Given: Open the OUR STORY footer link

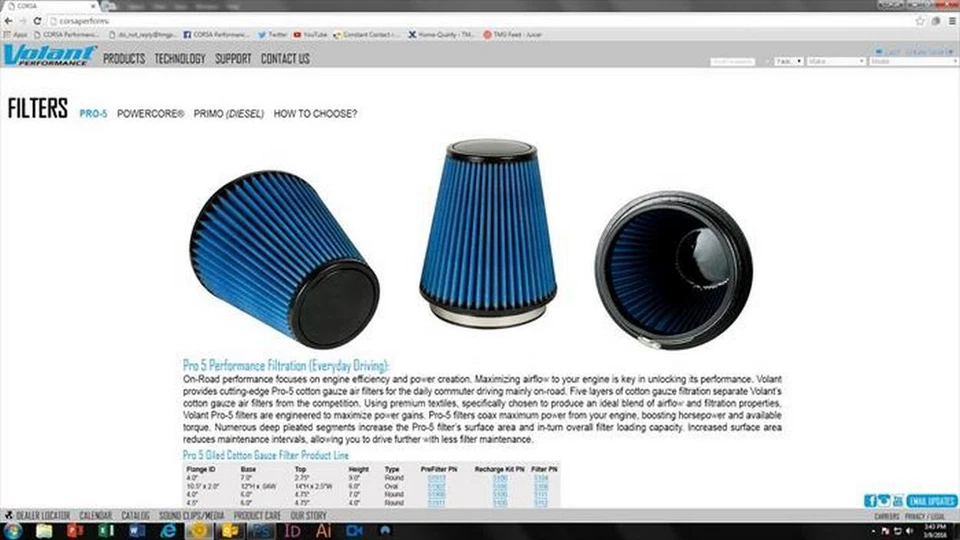Looking at the screenshot, I should tap(309, 516).
